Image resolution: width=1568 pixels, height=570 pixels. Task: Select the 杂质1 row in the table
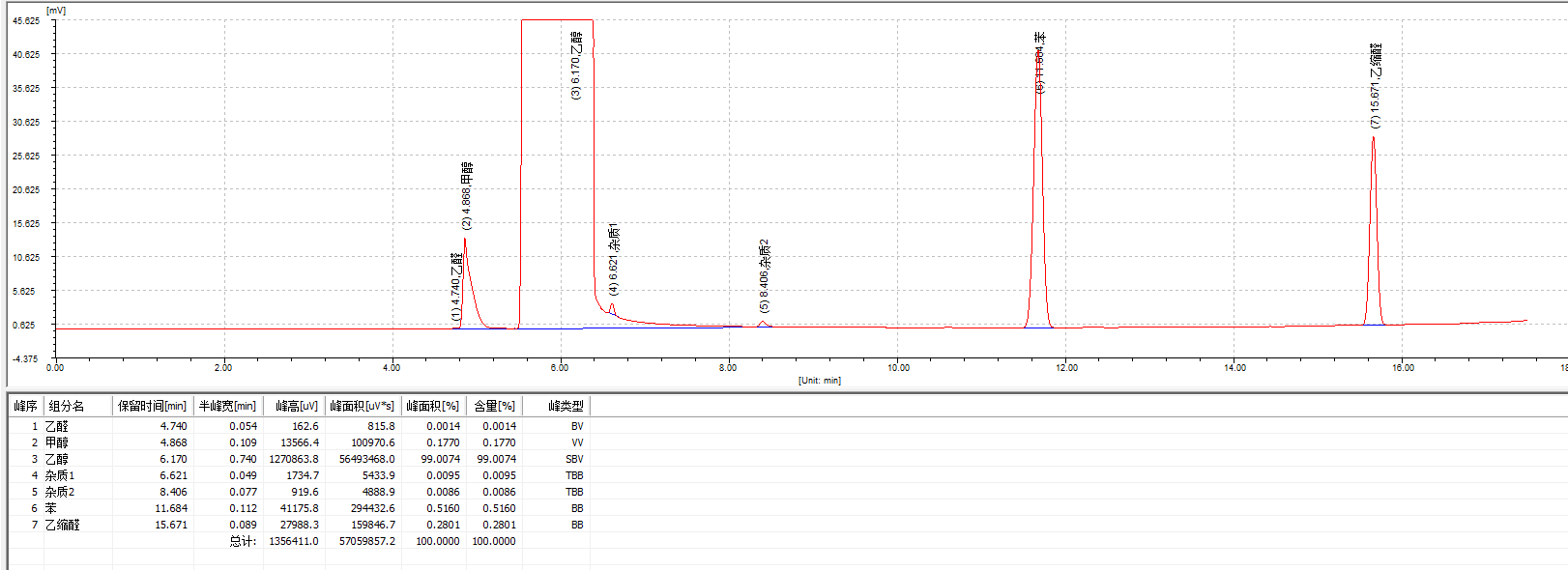60,475
